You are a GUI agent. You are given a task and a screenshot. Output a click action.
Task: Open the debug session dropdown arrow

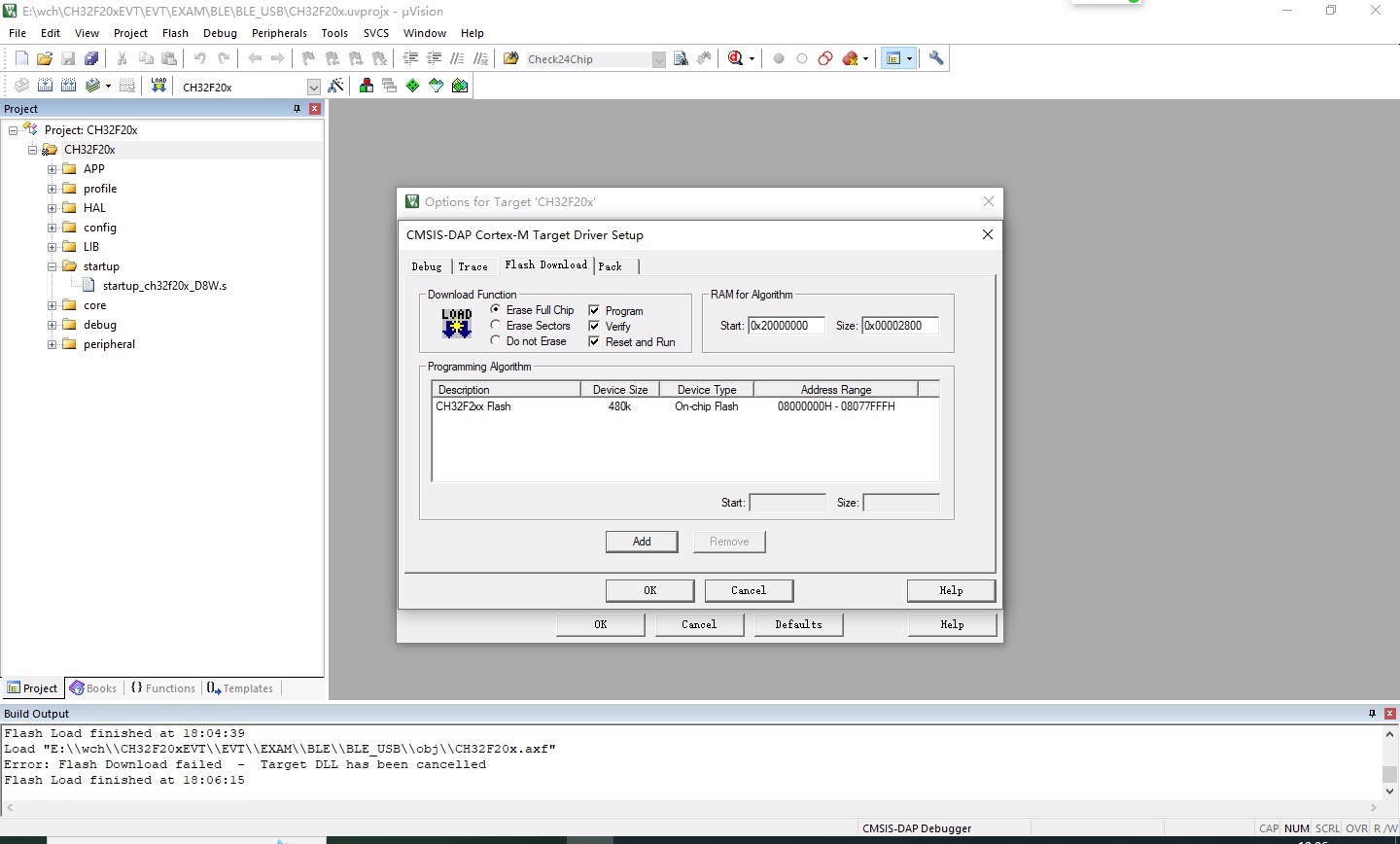[x=752, y=58]
